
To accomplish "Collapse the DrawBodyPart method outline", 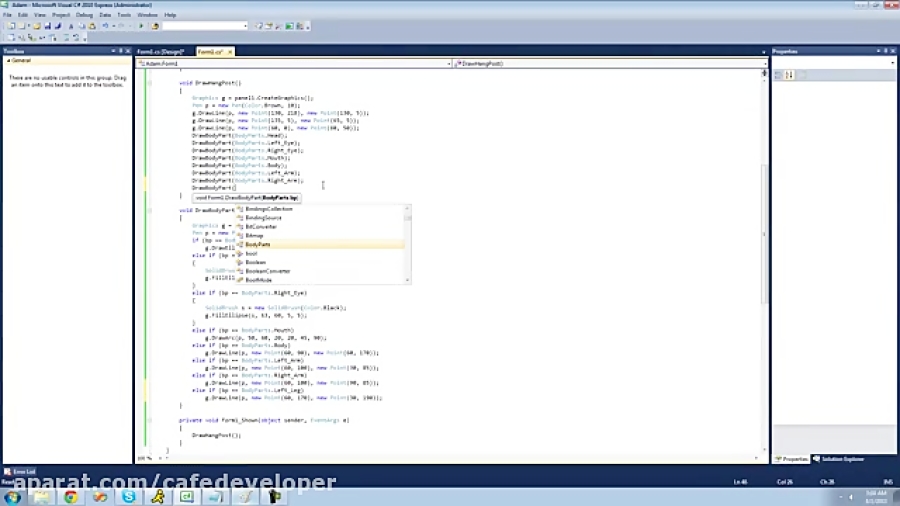I will pos(150,210).
